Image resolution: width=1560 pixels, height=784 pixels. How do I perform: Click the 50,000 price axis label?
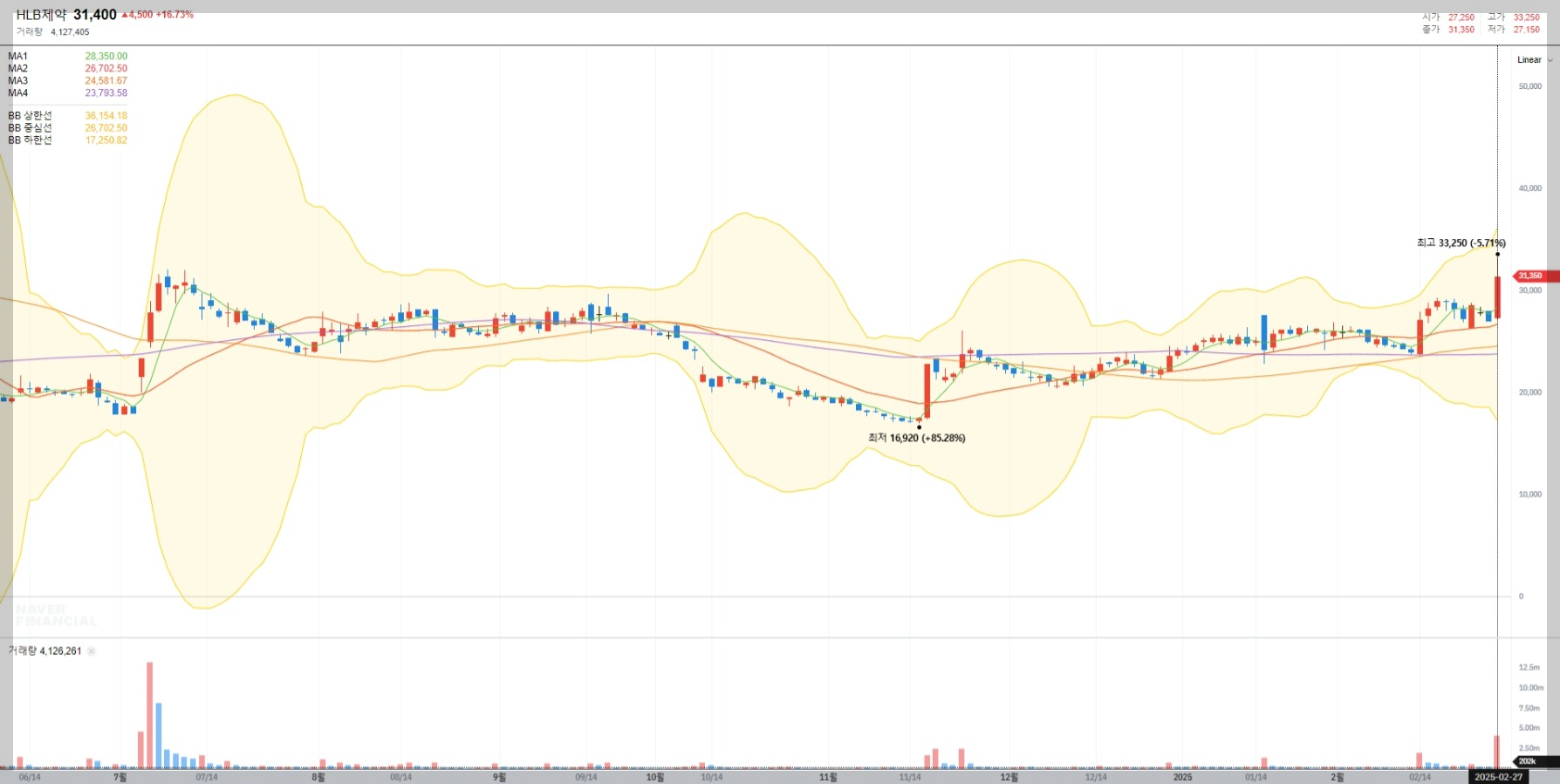[x=1530, y=86]
